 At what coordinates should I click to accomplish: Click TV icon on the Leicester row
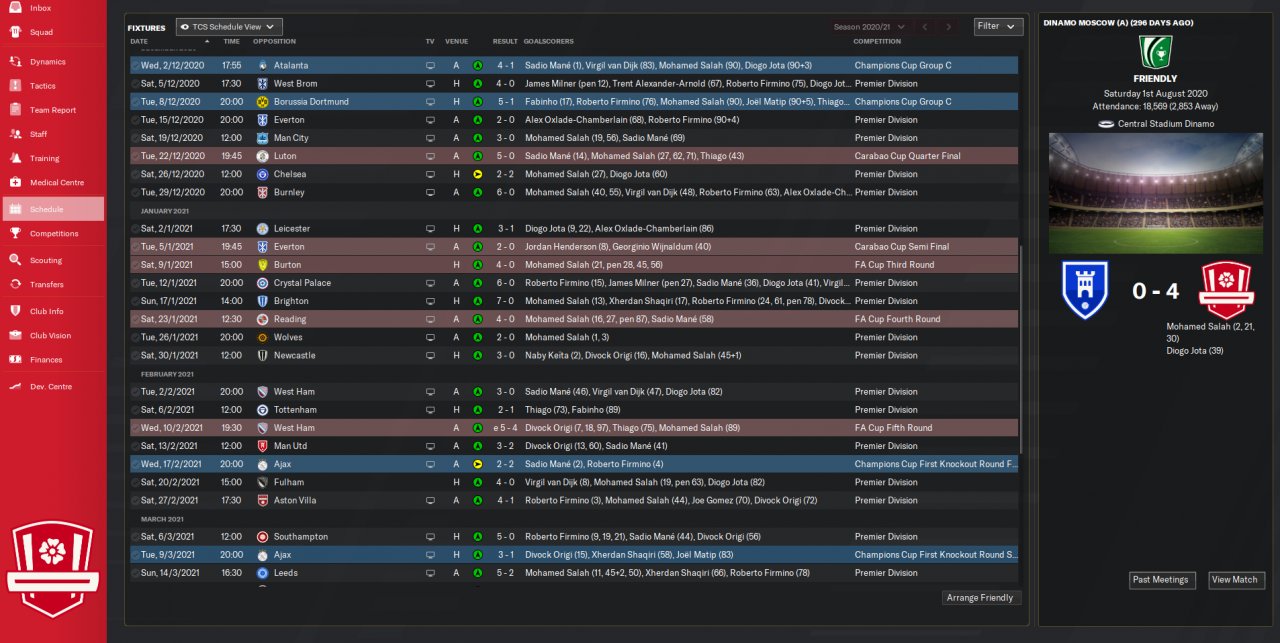[431, 228]
